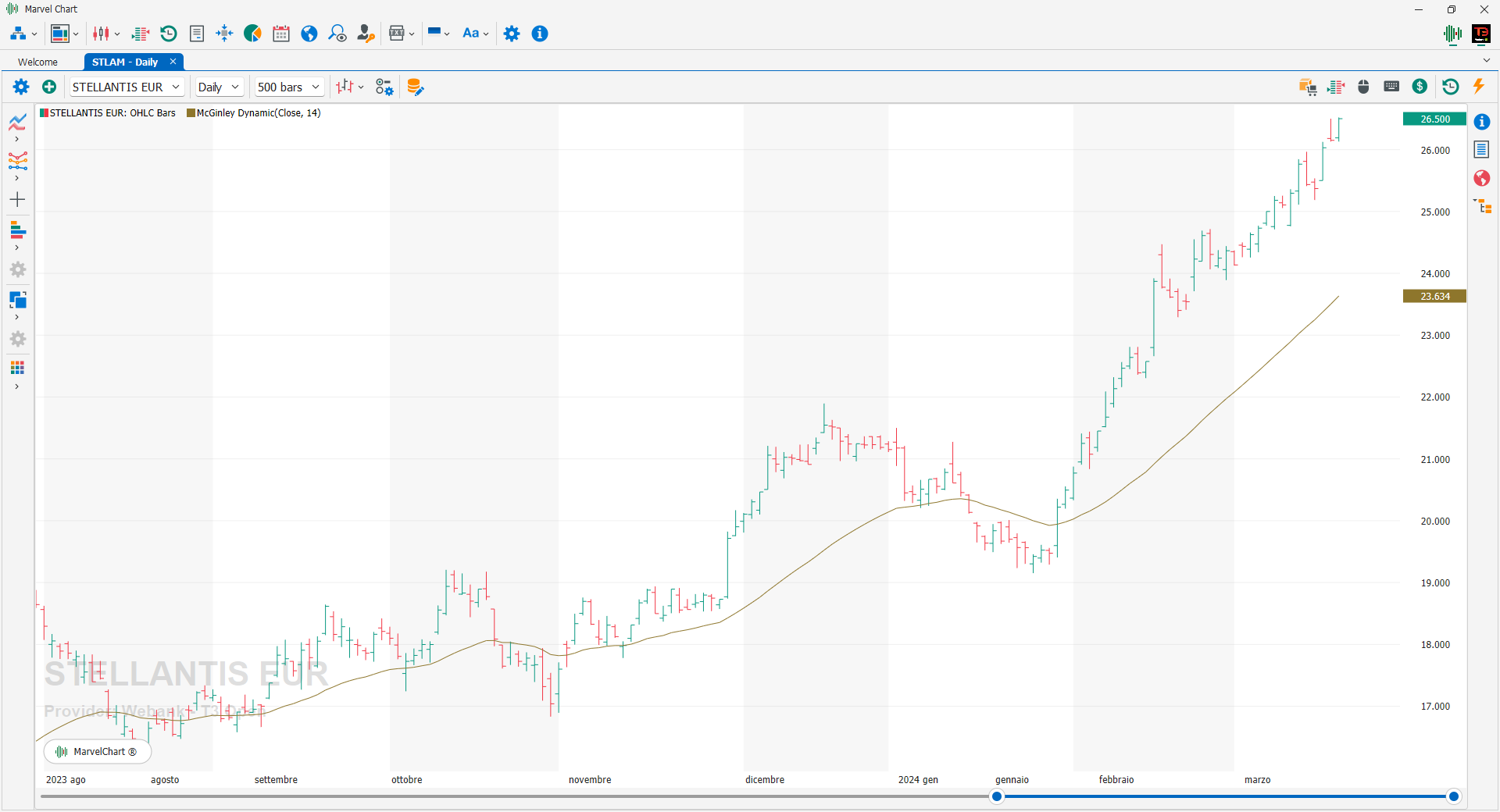
Task: Click the orange lightning bolt icon
Action: pos(1478,87)
